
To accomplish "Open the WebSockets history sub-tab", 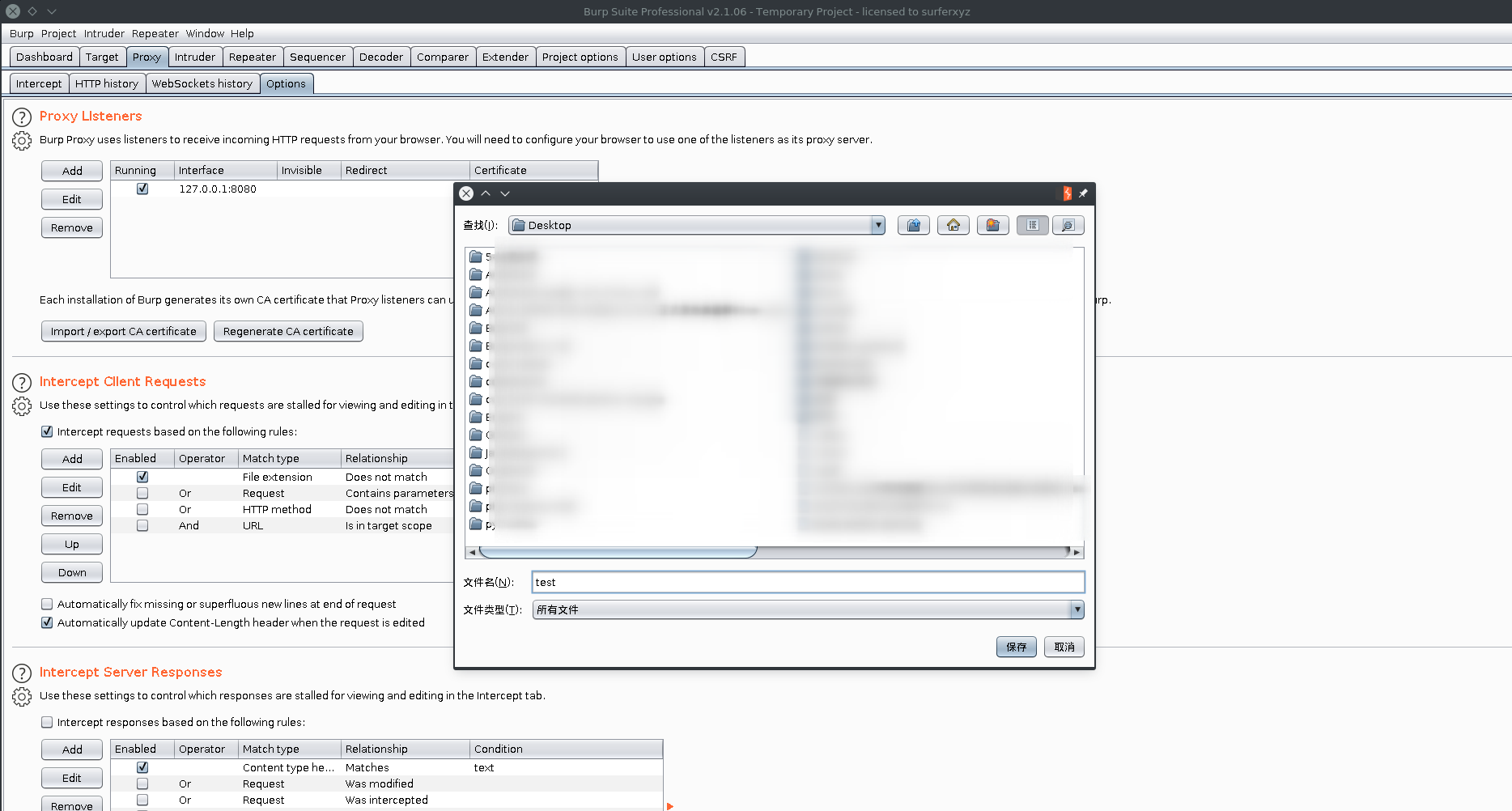I will (202, 83).
